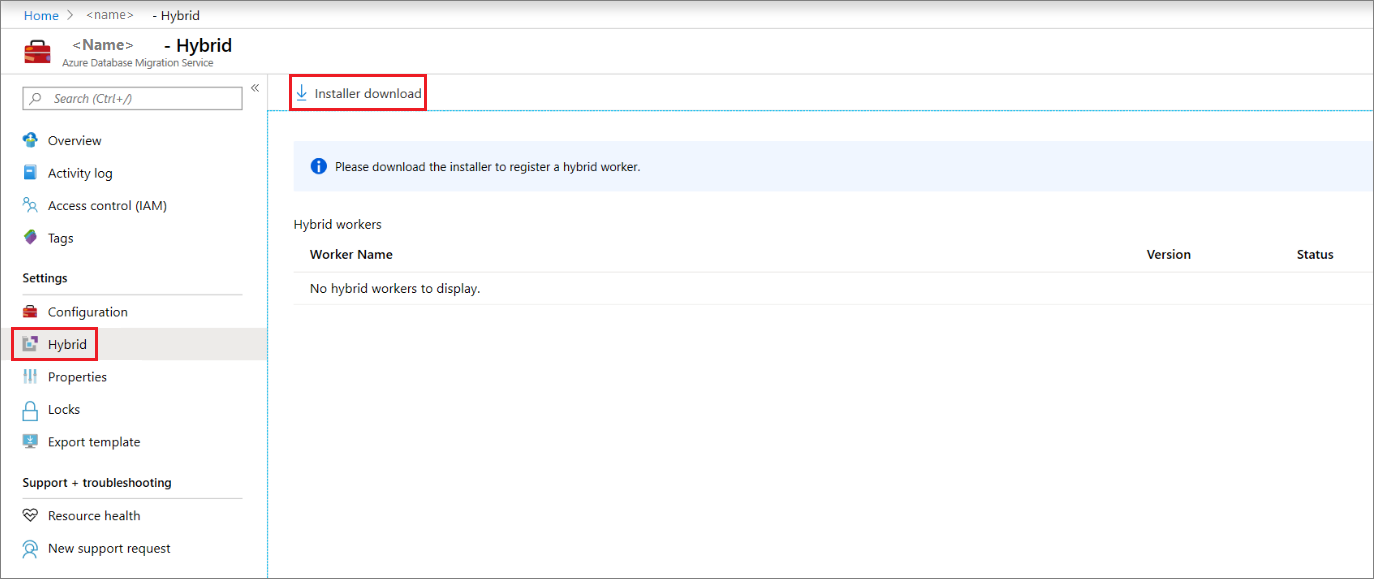Click the Tags purple tag icon

coord(30,238)
